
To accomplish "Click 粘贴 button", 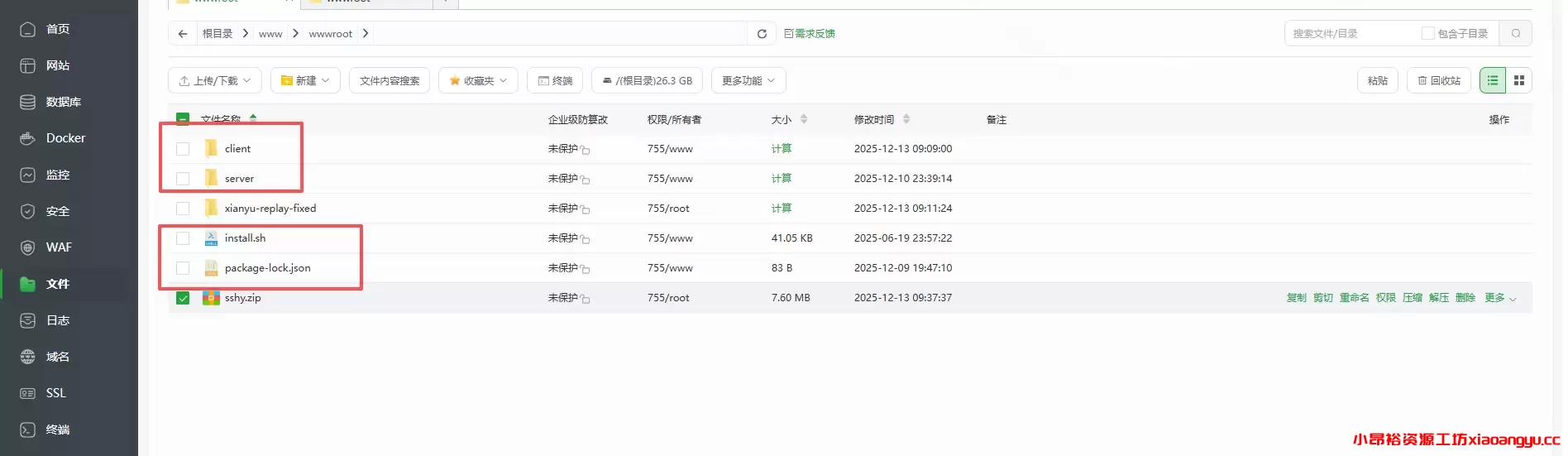I will pyautogui.click(x=1378, y=80).
